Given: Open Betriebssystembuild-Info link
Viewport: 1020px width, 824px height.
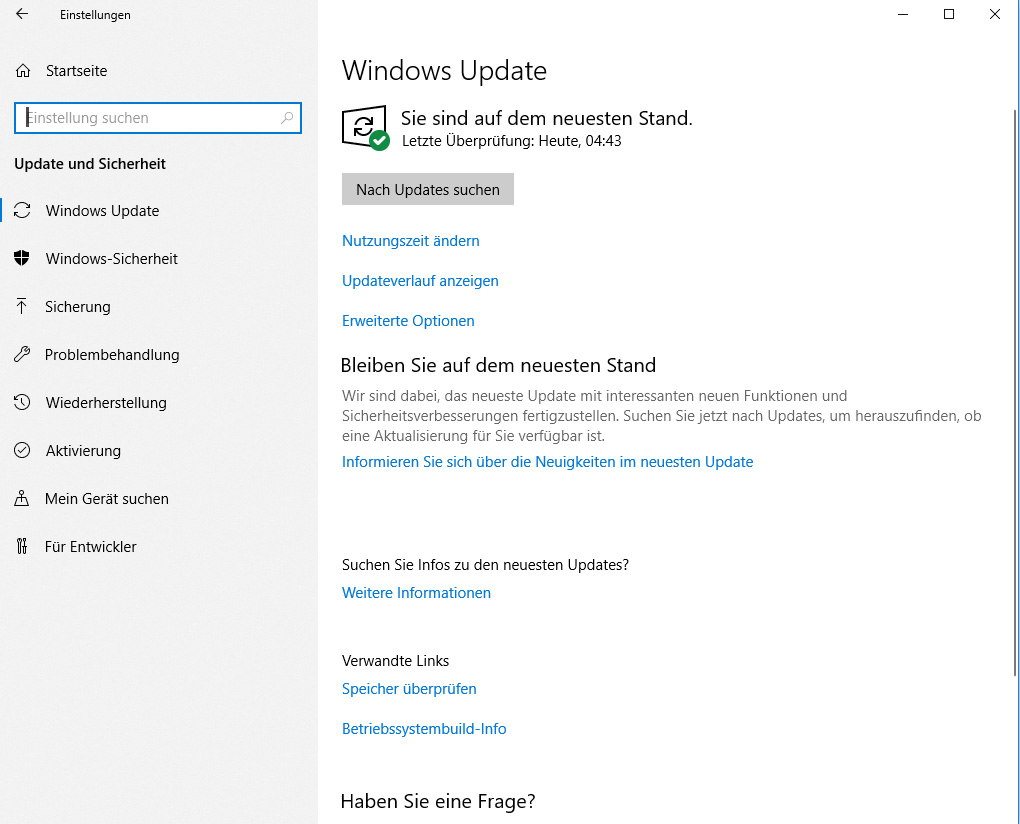Looking at the screenshot, I should coord(424,728).
